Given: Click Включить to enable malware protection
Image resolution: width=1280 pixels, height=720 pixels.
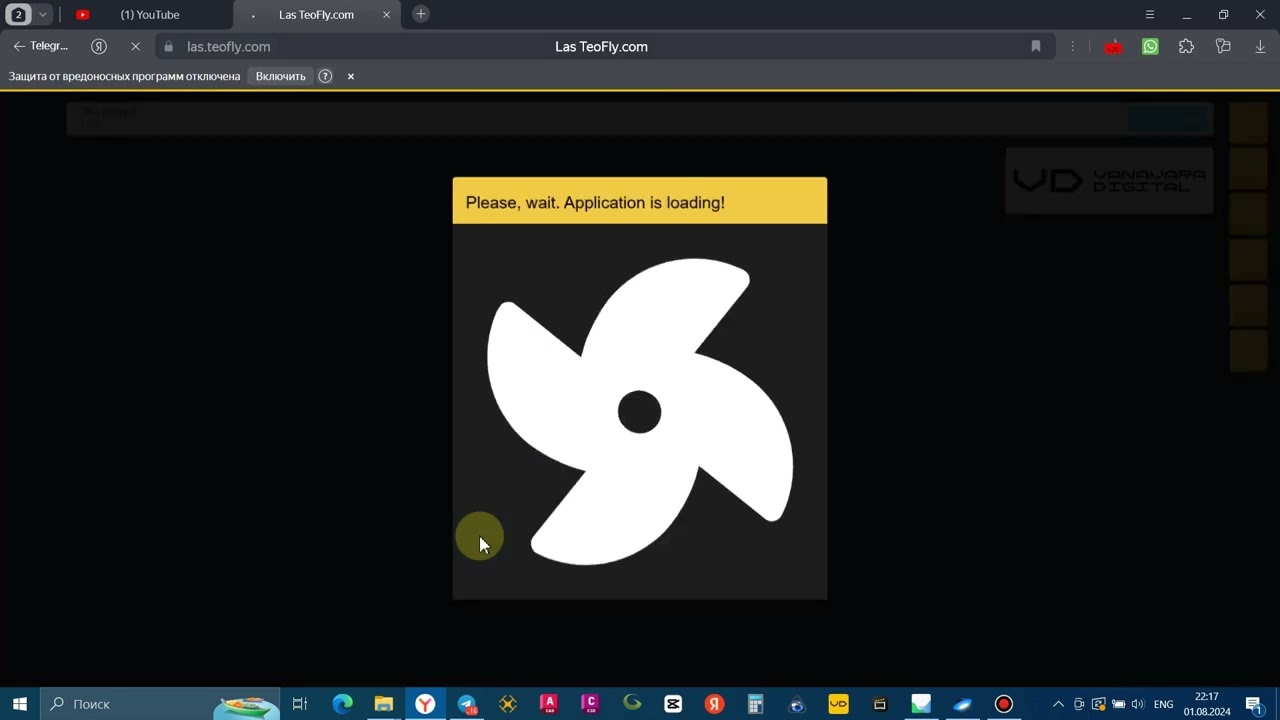Looking at the screenshot, I should 280,76.
